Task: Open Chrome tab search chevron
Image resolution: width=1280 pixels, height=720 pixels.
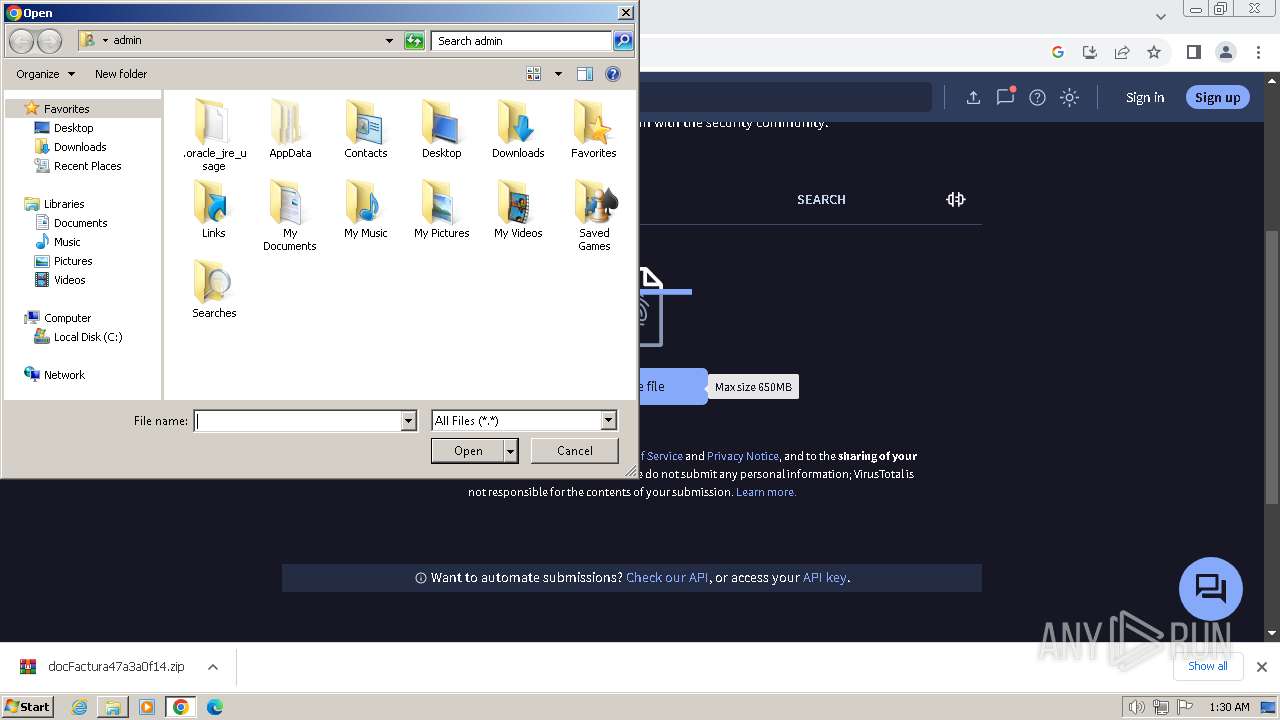Action: 1161,16
